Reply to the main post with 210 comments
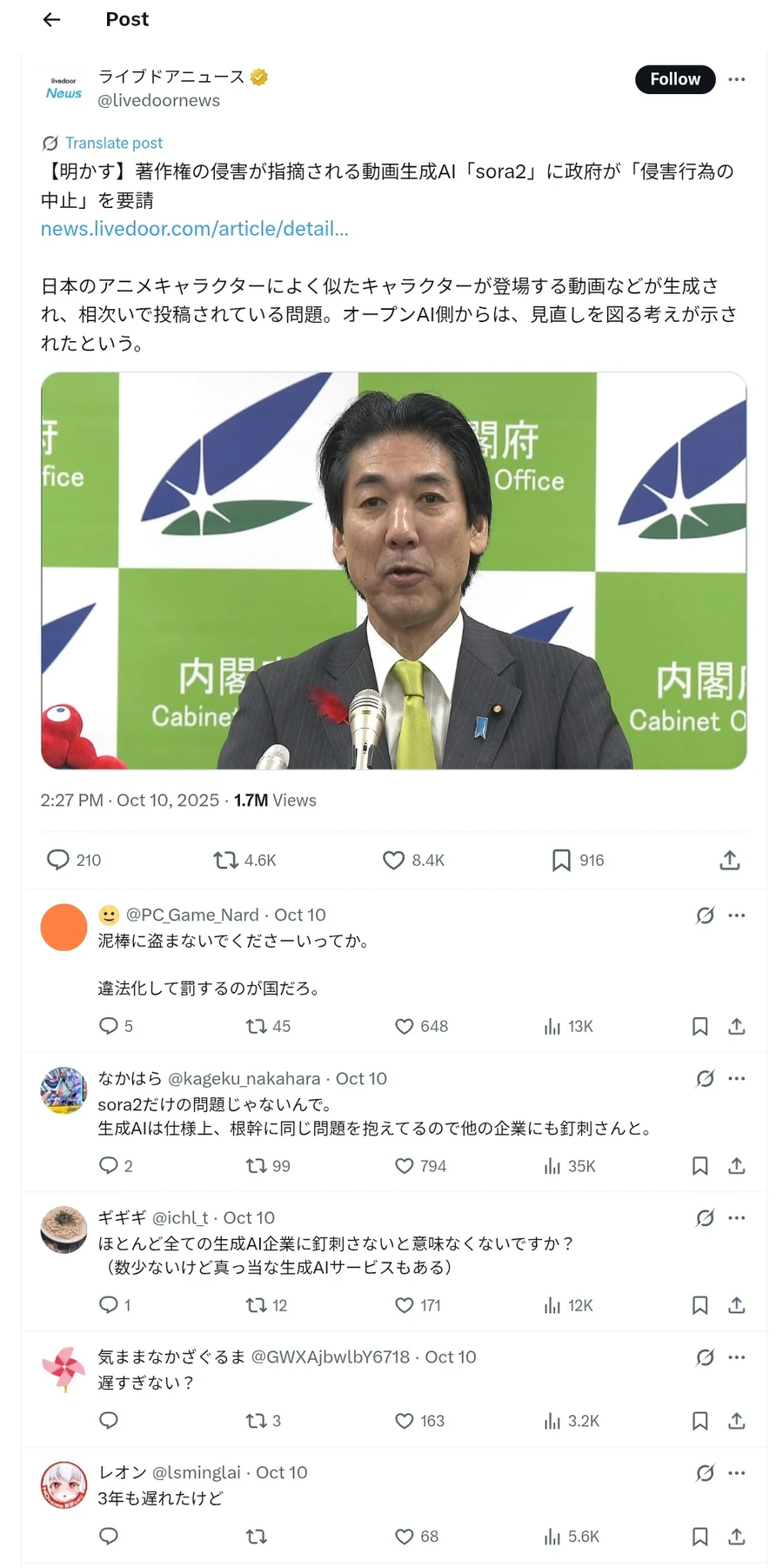The image size is (783, 1568). tap(73, 860)
